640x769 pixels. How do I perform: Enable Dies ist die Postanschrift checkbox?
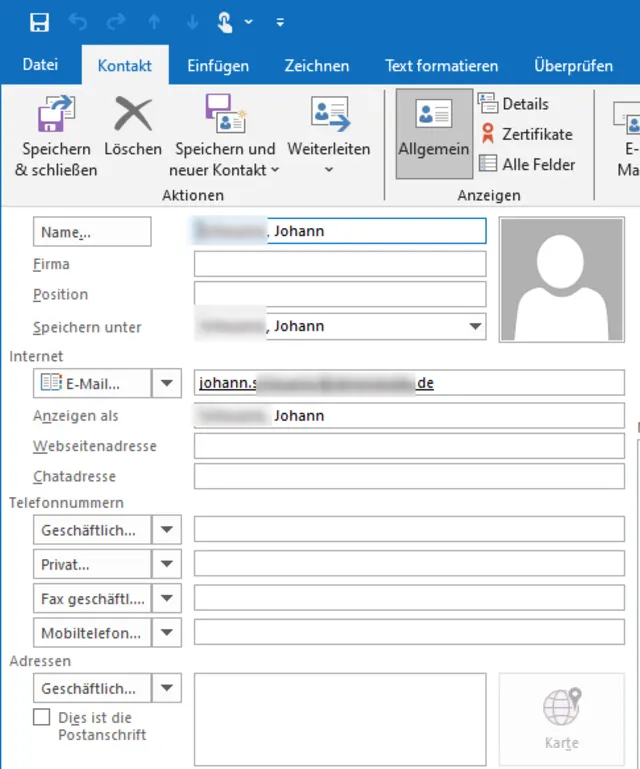click(x=42, y=717)
